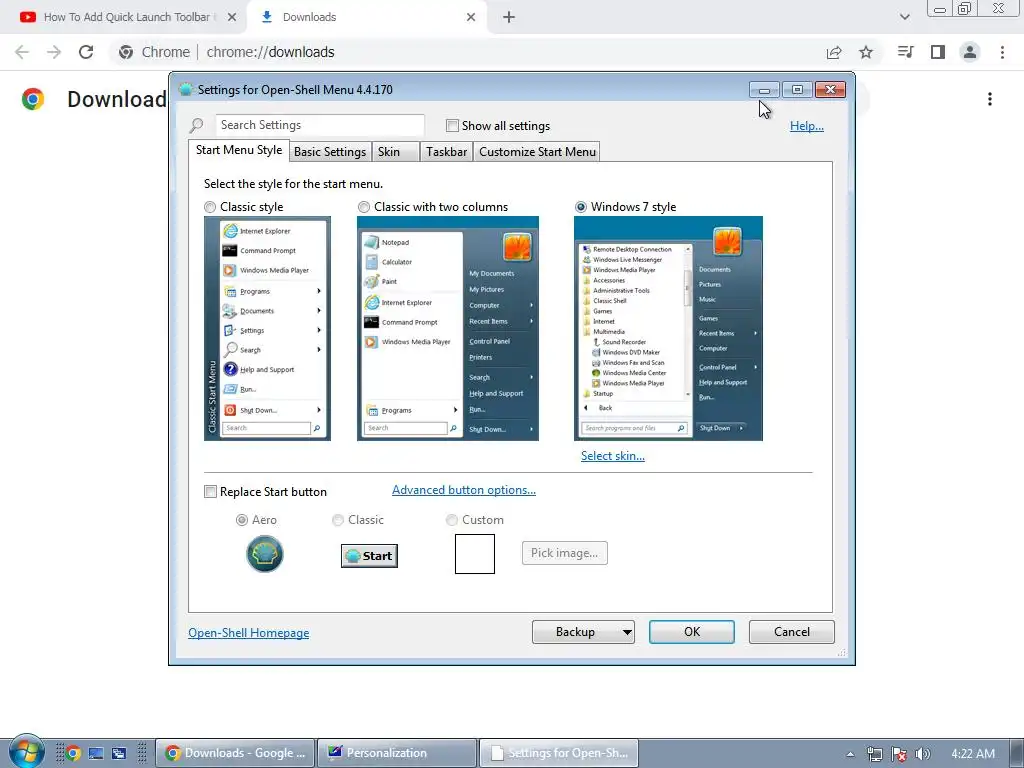Switch to the Start Menu Style tab
This screenshot has height=768, width=1024.
[239, 150]
